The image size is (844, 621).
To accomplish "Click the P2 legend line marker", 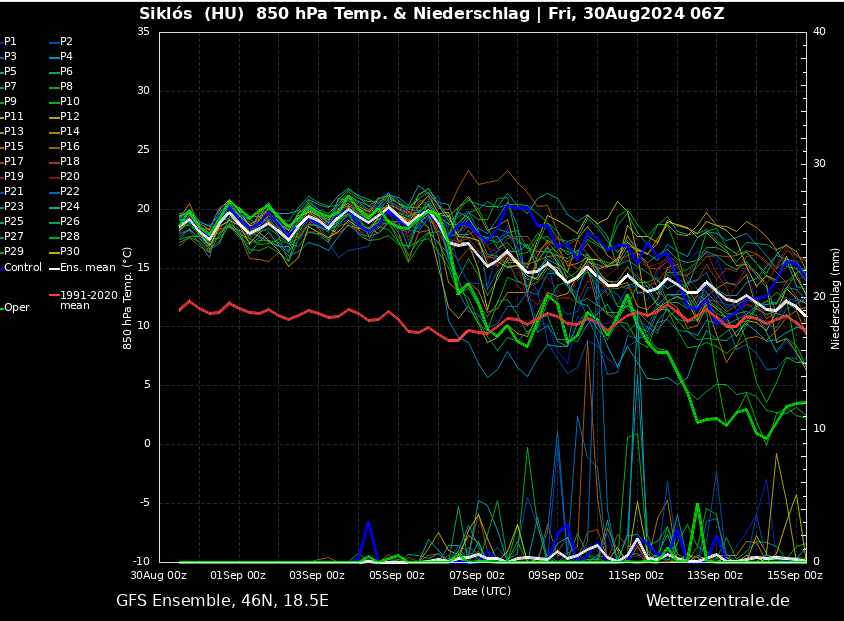I will point(54,42).
